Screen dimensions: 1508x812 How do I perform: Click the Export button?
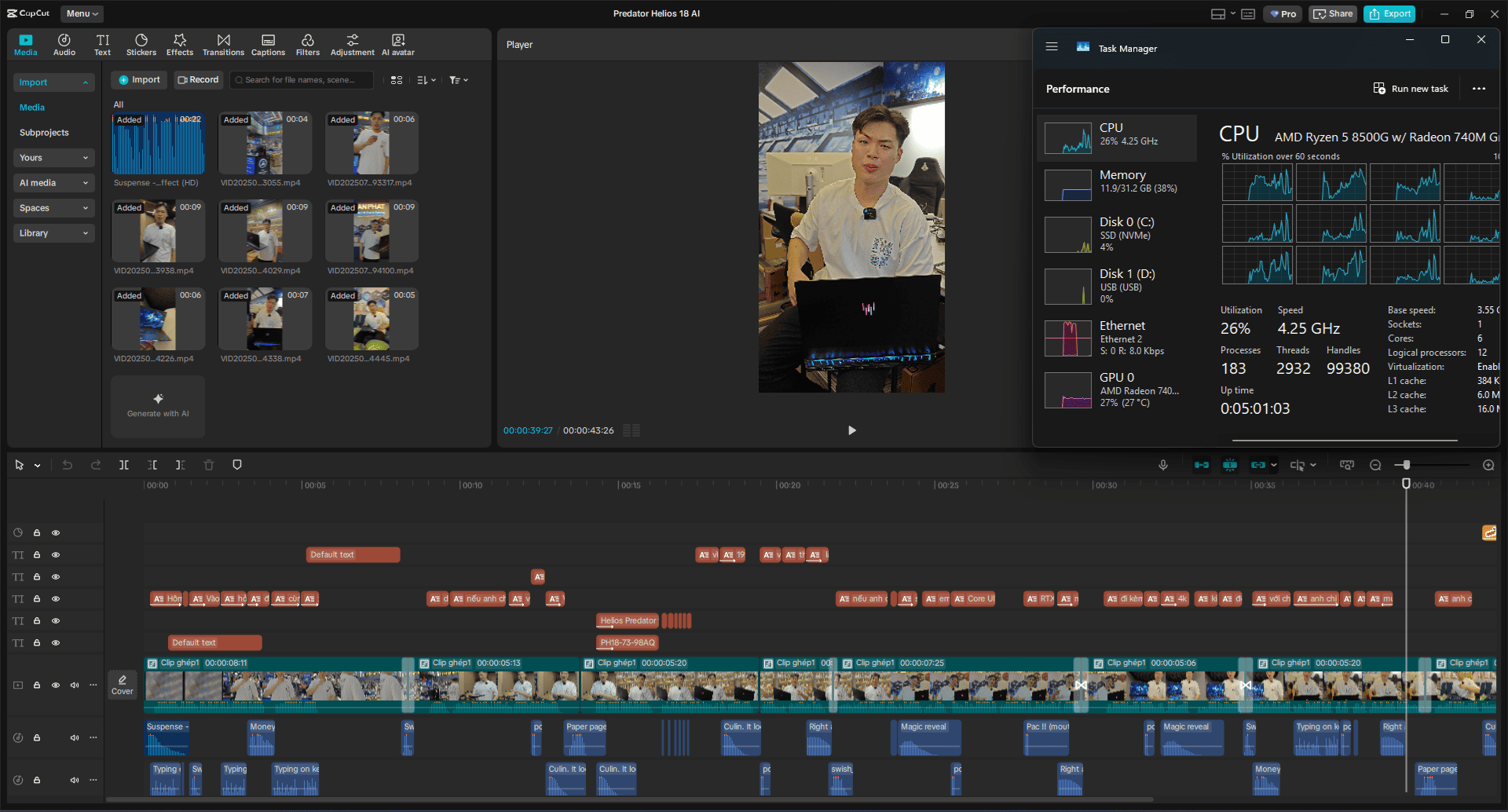tap(1389, 13)
